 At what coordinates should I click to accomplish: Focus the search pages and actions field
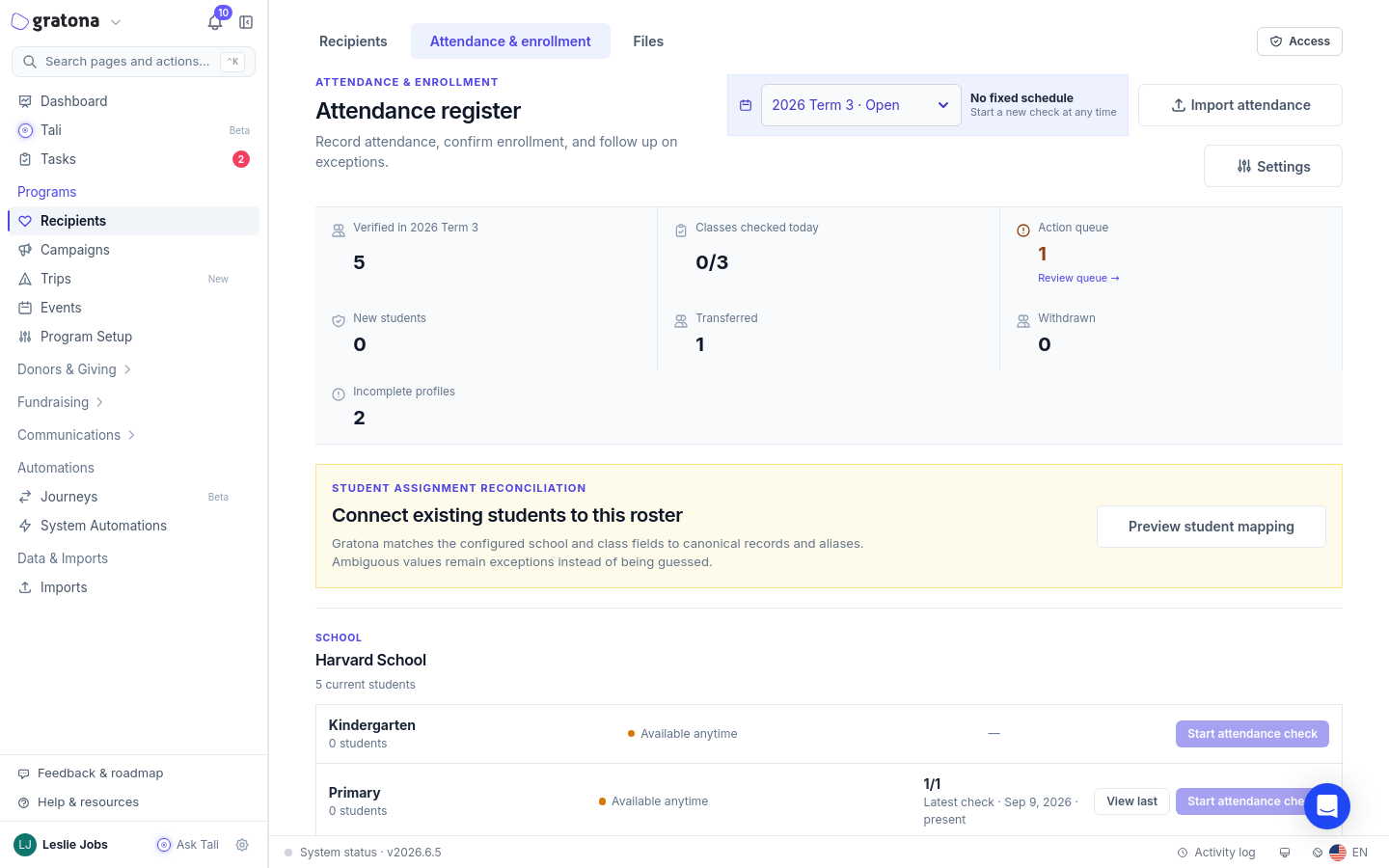click(x=133, y=62)
